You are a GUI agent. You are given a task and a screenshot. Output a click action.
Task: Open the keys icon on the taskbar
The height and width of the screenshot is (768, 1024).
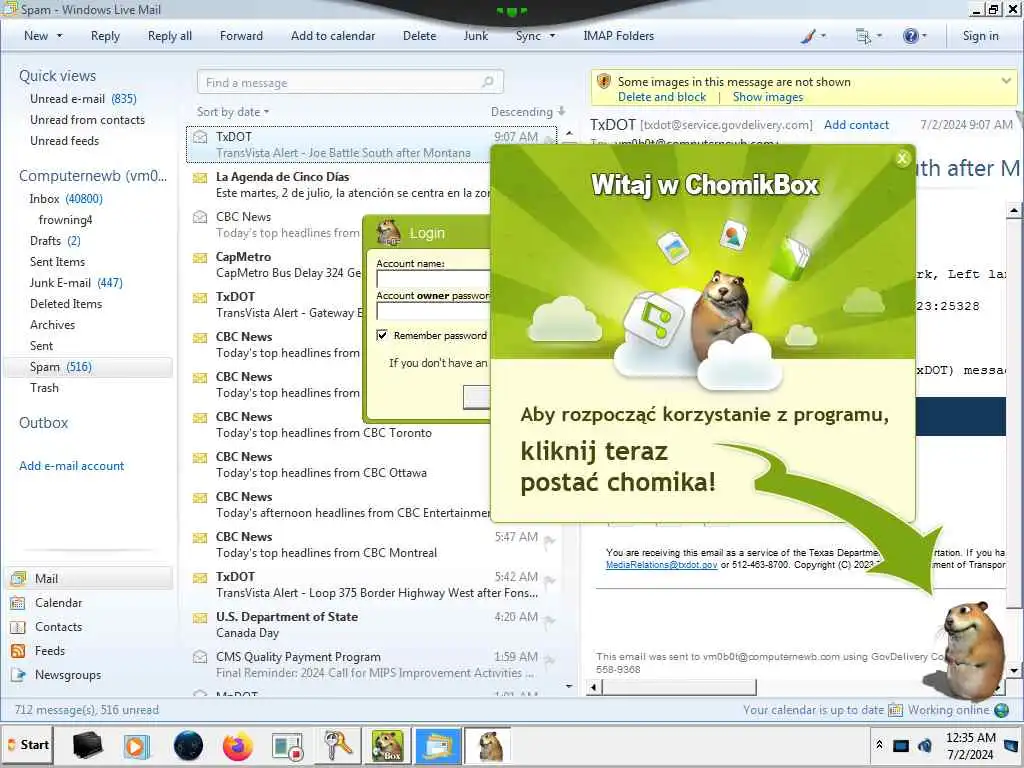338,745
